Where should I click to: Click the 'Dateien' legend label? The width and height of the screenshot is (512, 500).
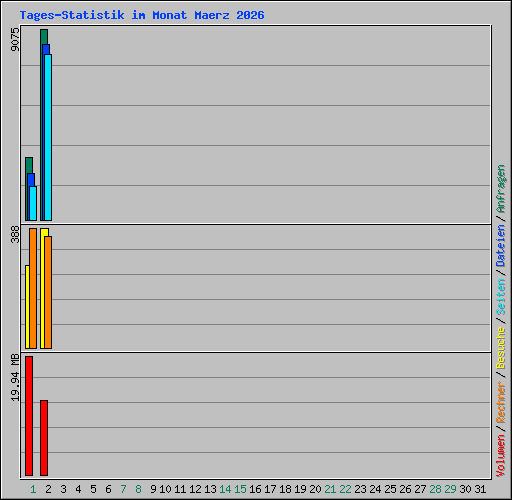pos(501,246)
